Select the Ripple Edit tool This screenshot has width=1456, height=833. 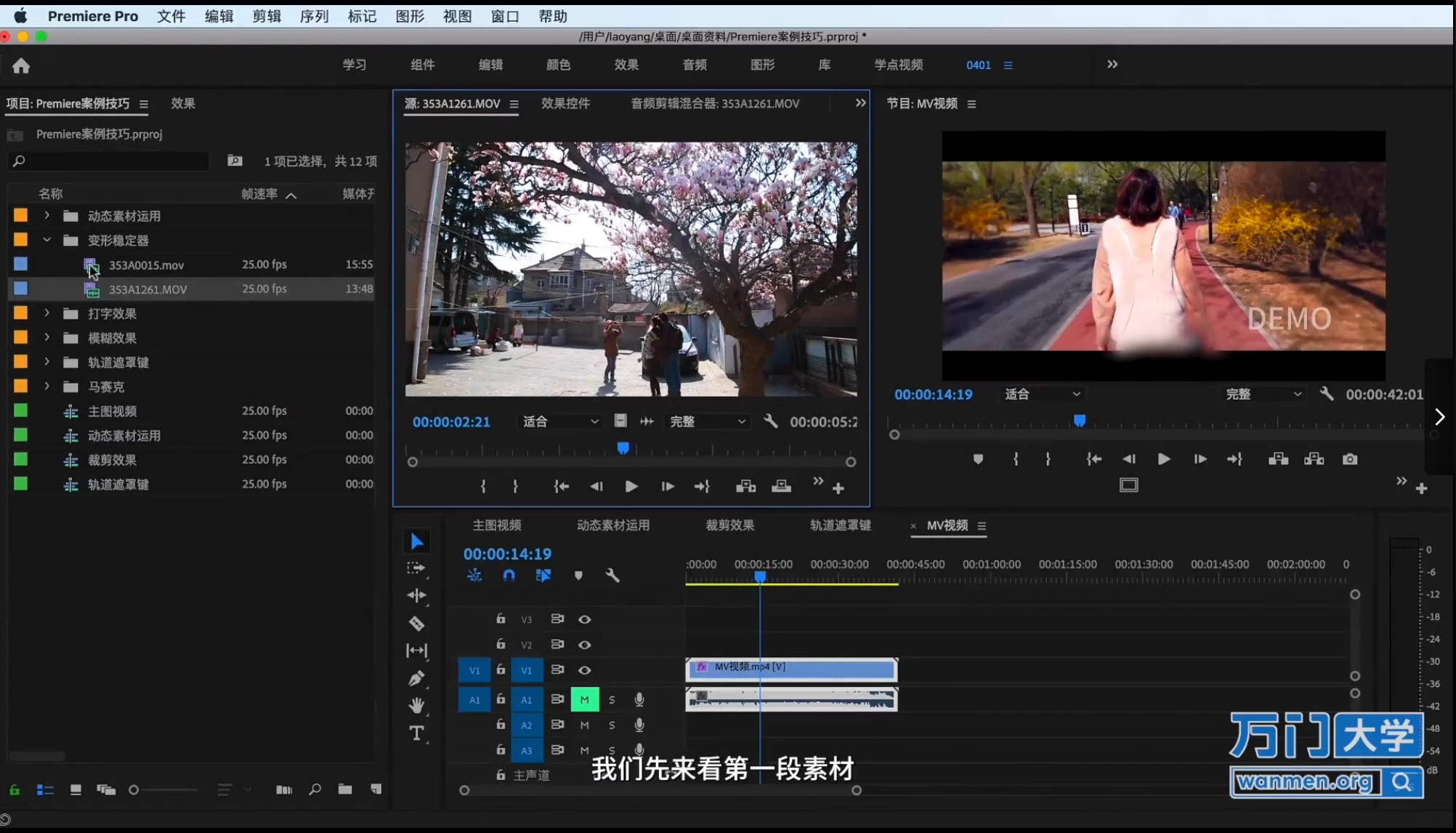[417, 595]
